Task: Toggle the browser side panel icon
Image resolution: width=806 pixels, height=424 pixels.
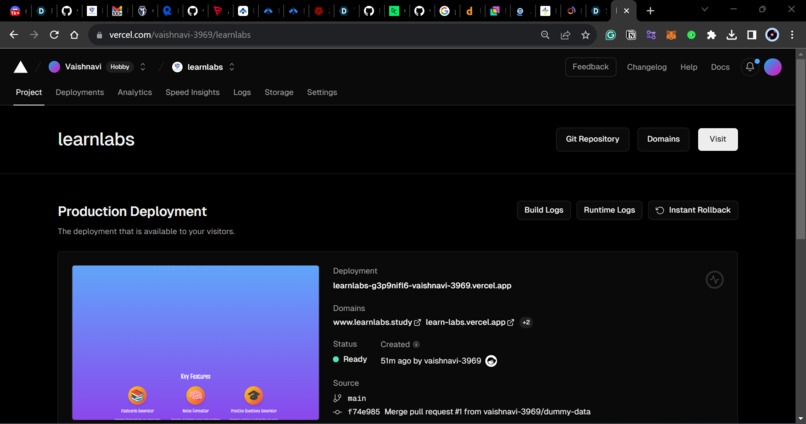Action: pos(752,35)
